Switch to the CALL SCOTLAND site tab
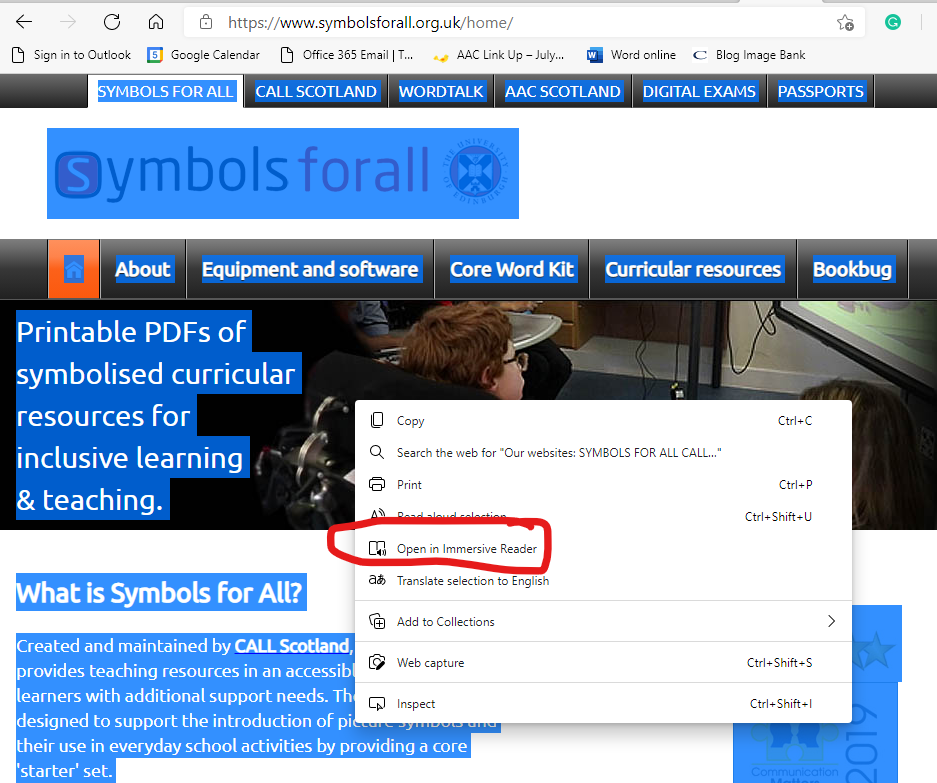Image resolution: width=937 pixels, height=783 pixels. (316, 91)
